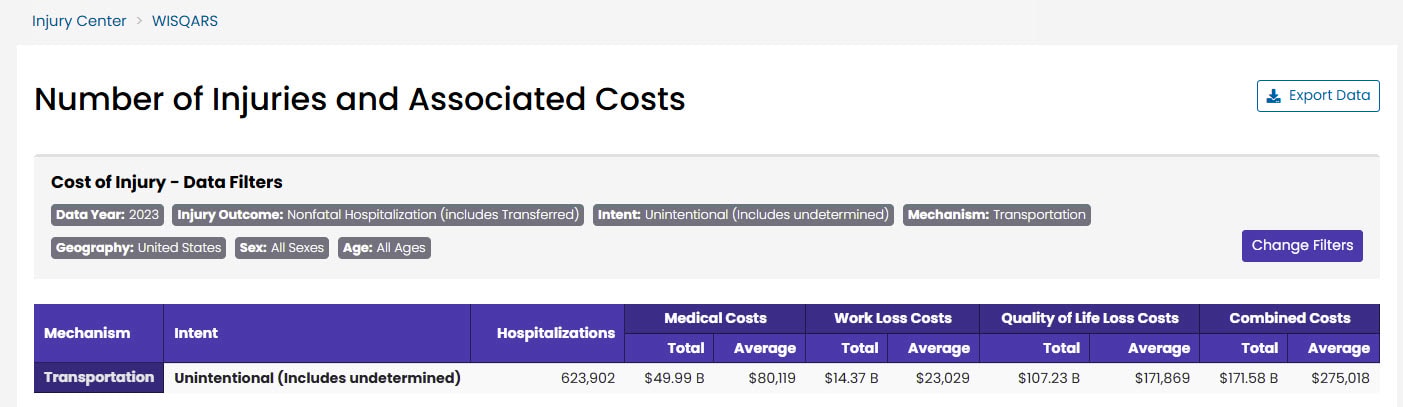The width and height of the screenshot is (1403, 407).
Task: Click the Intent Unintentional filter tag
Action: point(744,215)
